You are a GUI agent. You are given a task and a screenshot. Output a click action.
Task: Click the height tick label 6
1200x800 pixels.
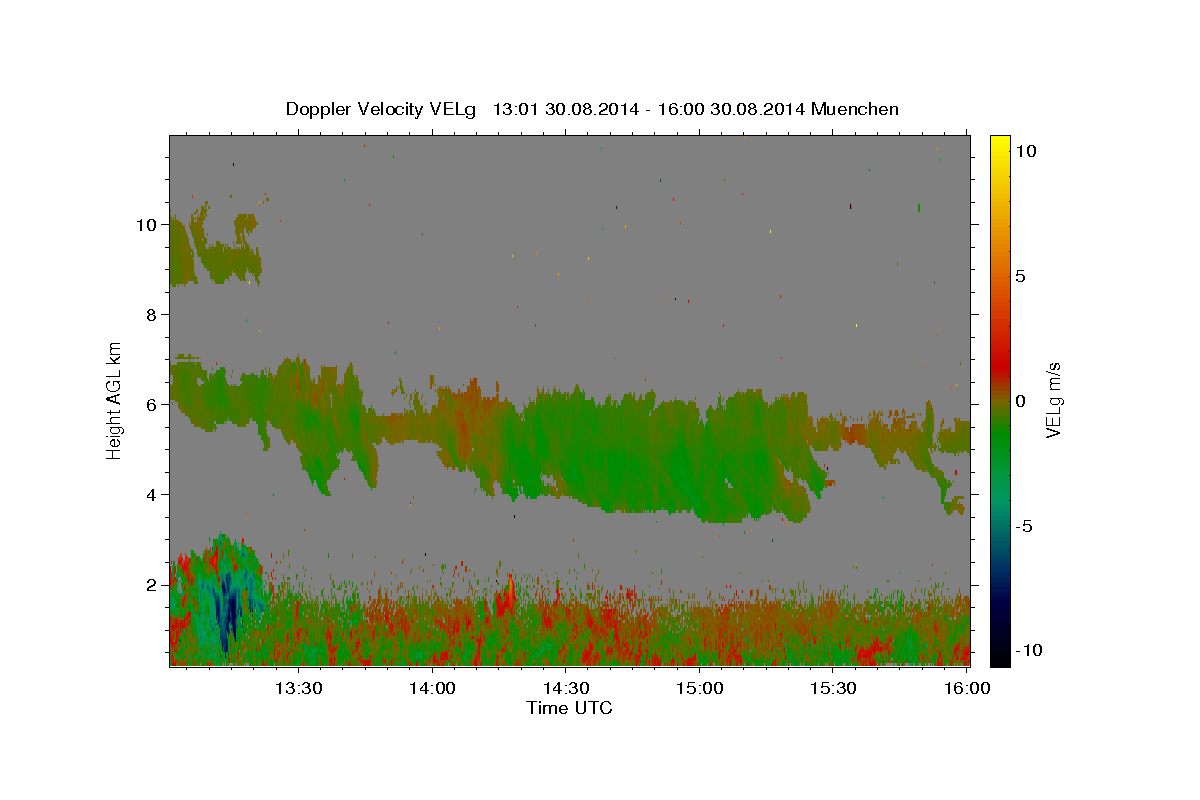152,405
